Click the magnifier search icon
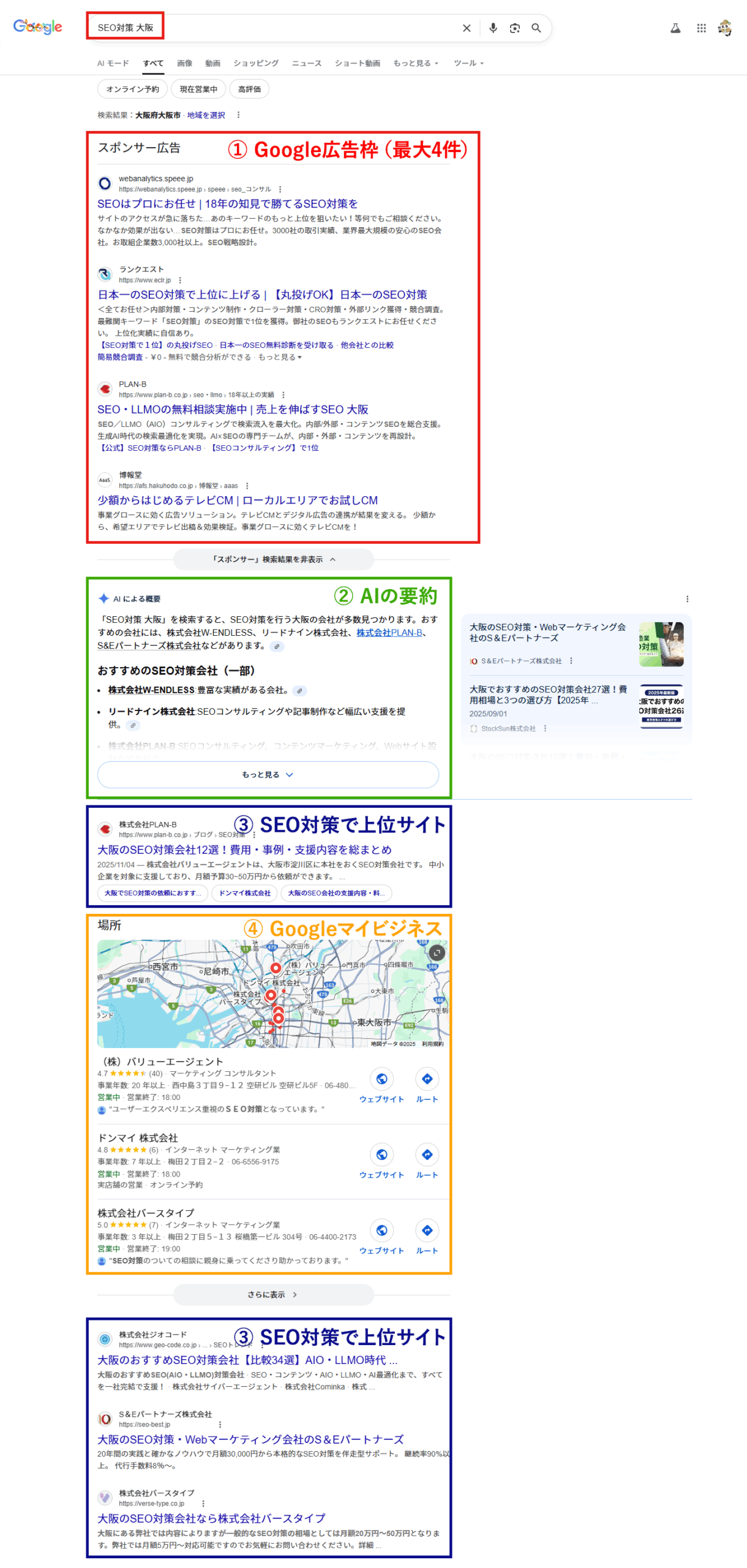 coord(536,28)
